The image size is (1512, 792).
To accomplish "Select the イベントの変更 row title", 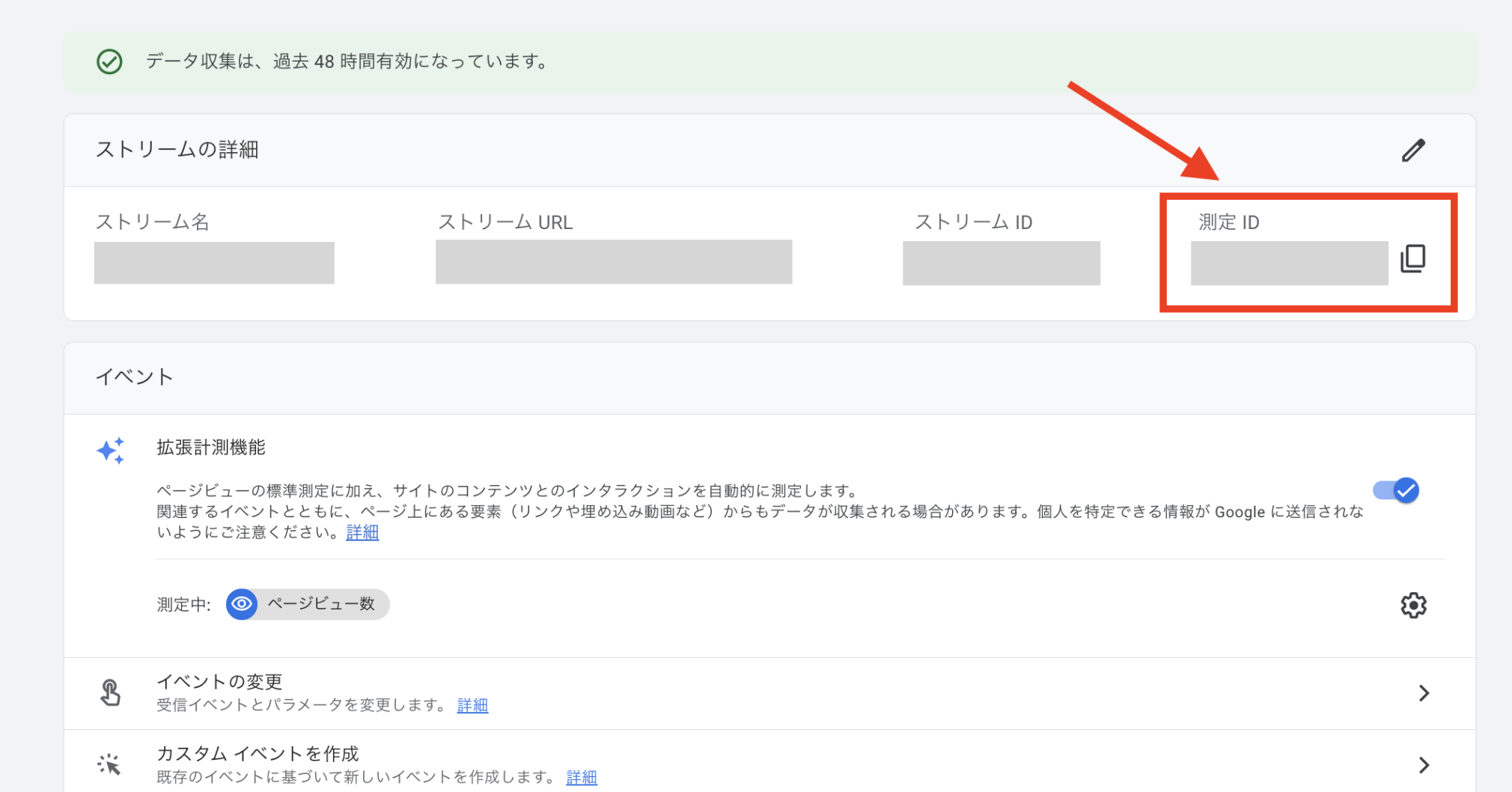I will [219, 681].
